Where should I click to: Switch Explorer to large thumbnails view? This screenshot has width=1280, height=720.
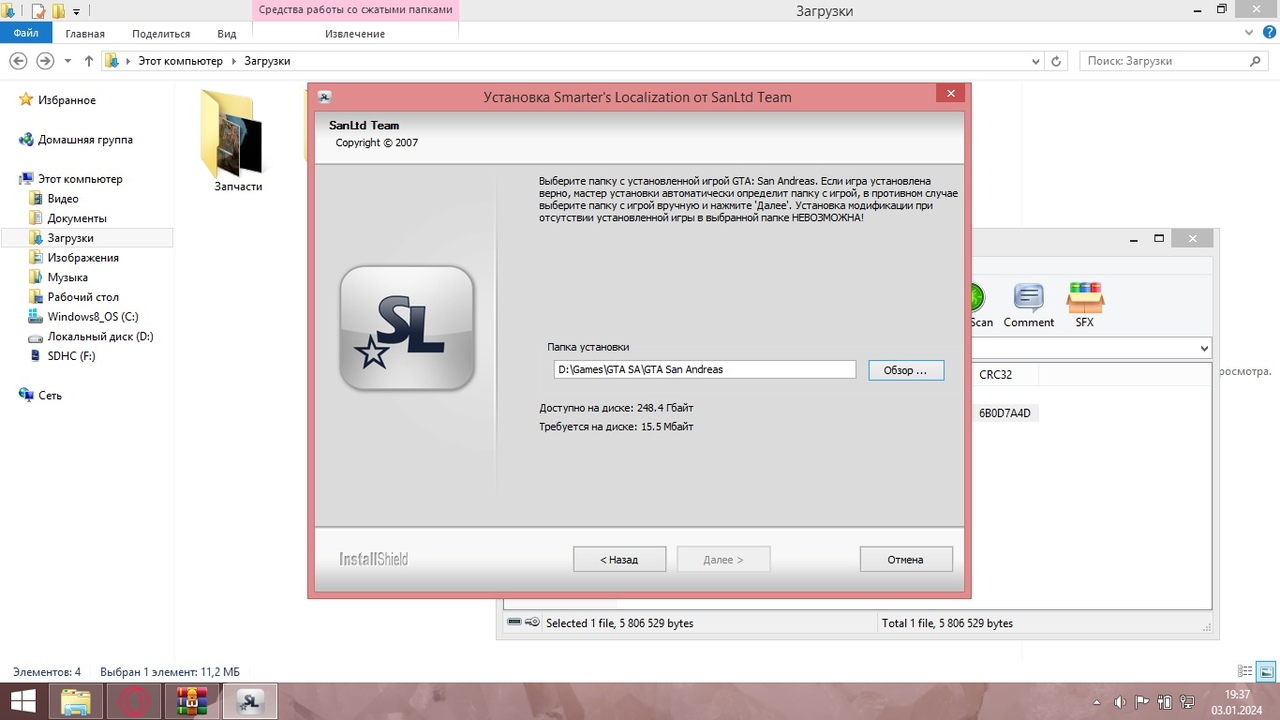1265,672
